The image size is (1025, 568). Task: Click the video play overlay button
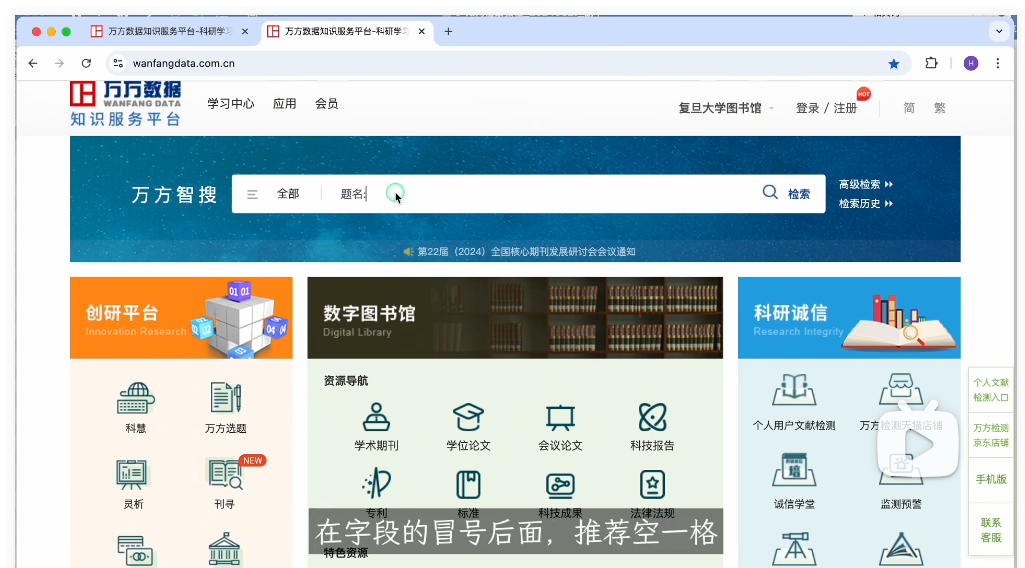(918, 444)
